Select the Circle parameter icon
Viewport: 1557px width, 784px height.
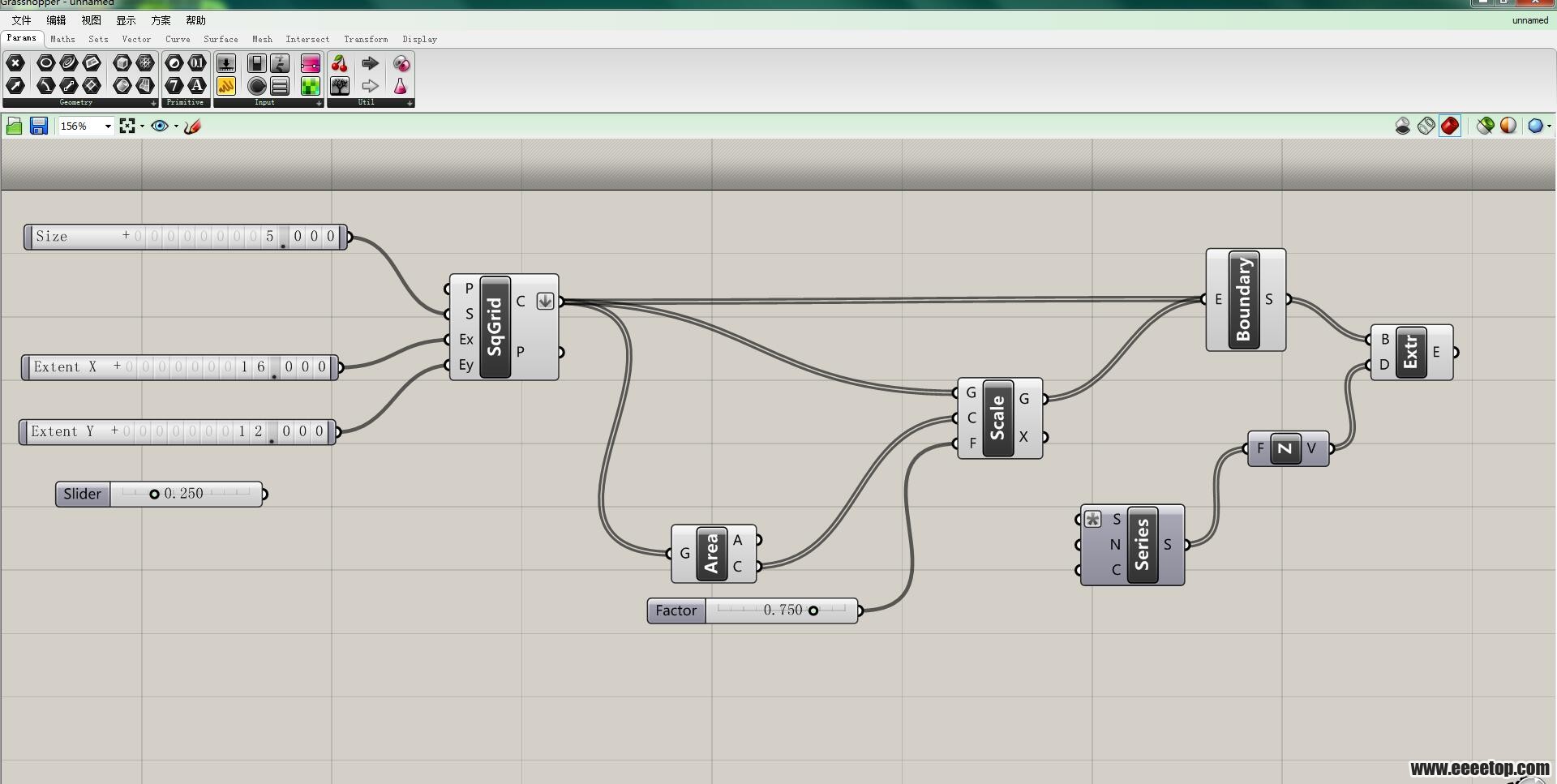pyautogui.click(x=45, y=62)
